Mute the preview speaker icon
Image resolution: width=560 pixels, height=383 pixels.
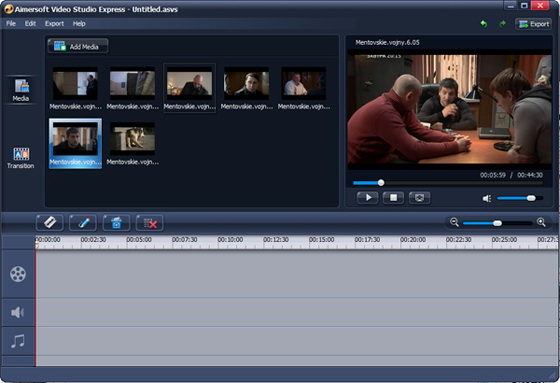coord(487,198)
